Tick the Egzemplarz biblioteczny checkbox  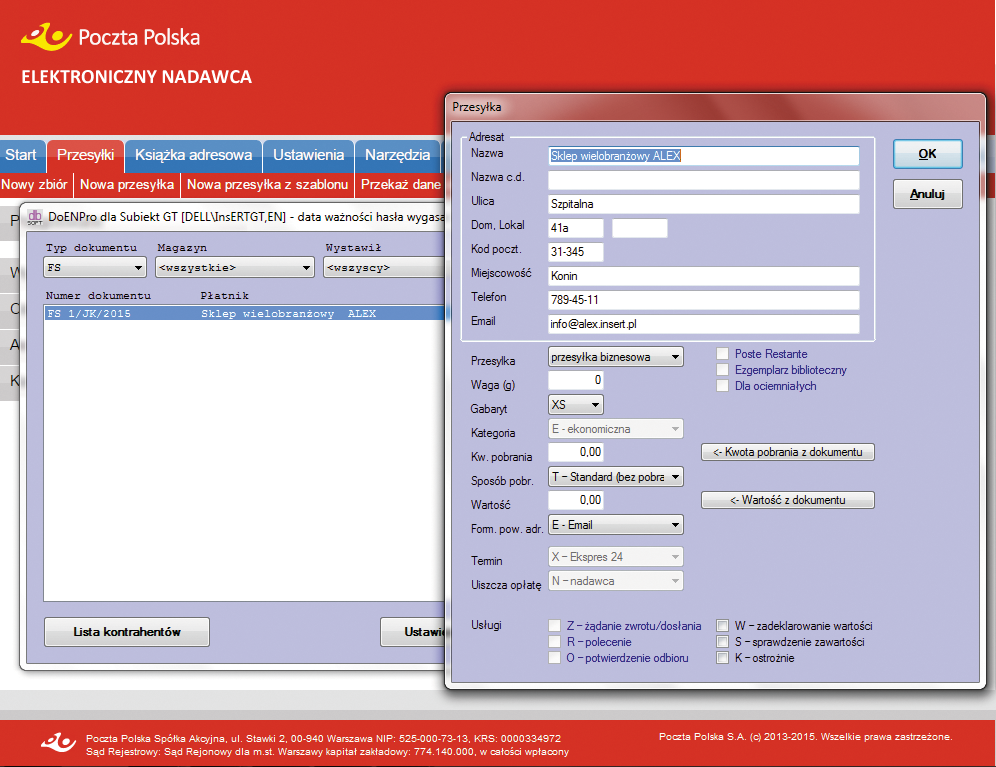coord(722,370)
